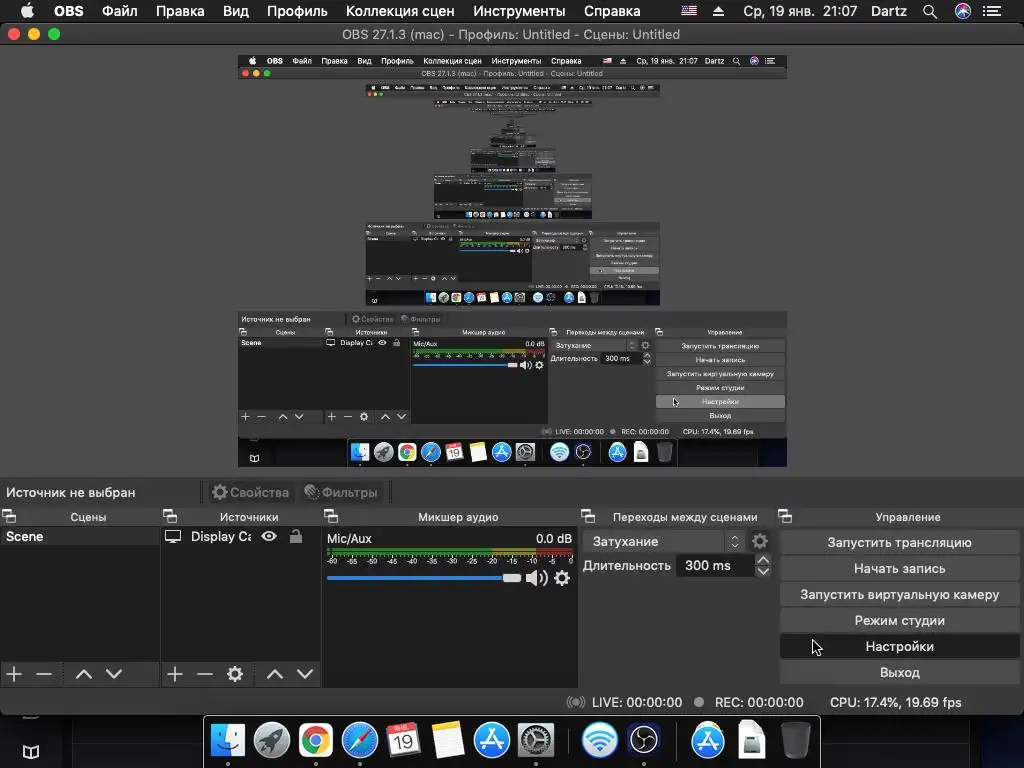The image size is (1024, 768).
Task: Open Spotlight search in menu bar
Action: [930, 11]
